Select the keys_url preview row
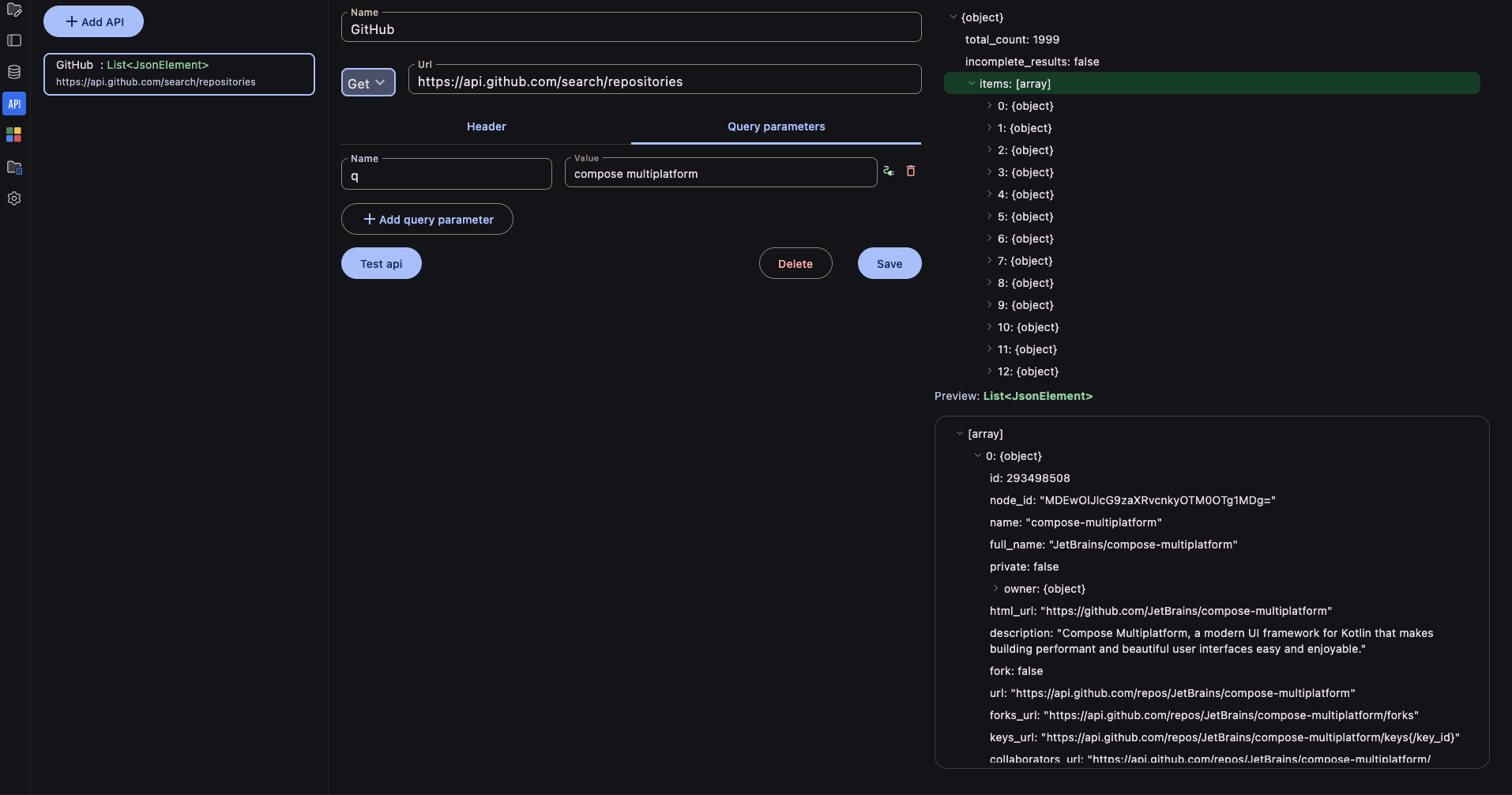1512x795 pixels. (x=1224, y=737)
